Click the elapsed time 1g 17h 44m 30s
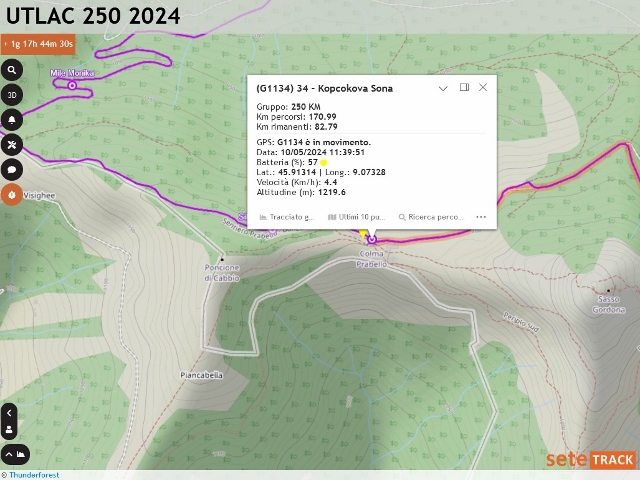Viewport: 640px width, 480px height. click(38, 44)
